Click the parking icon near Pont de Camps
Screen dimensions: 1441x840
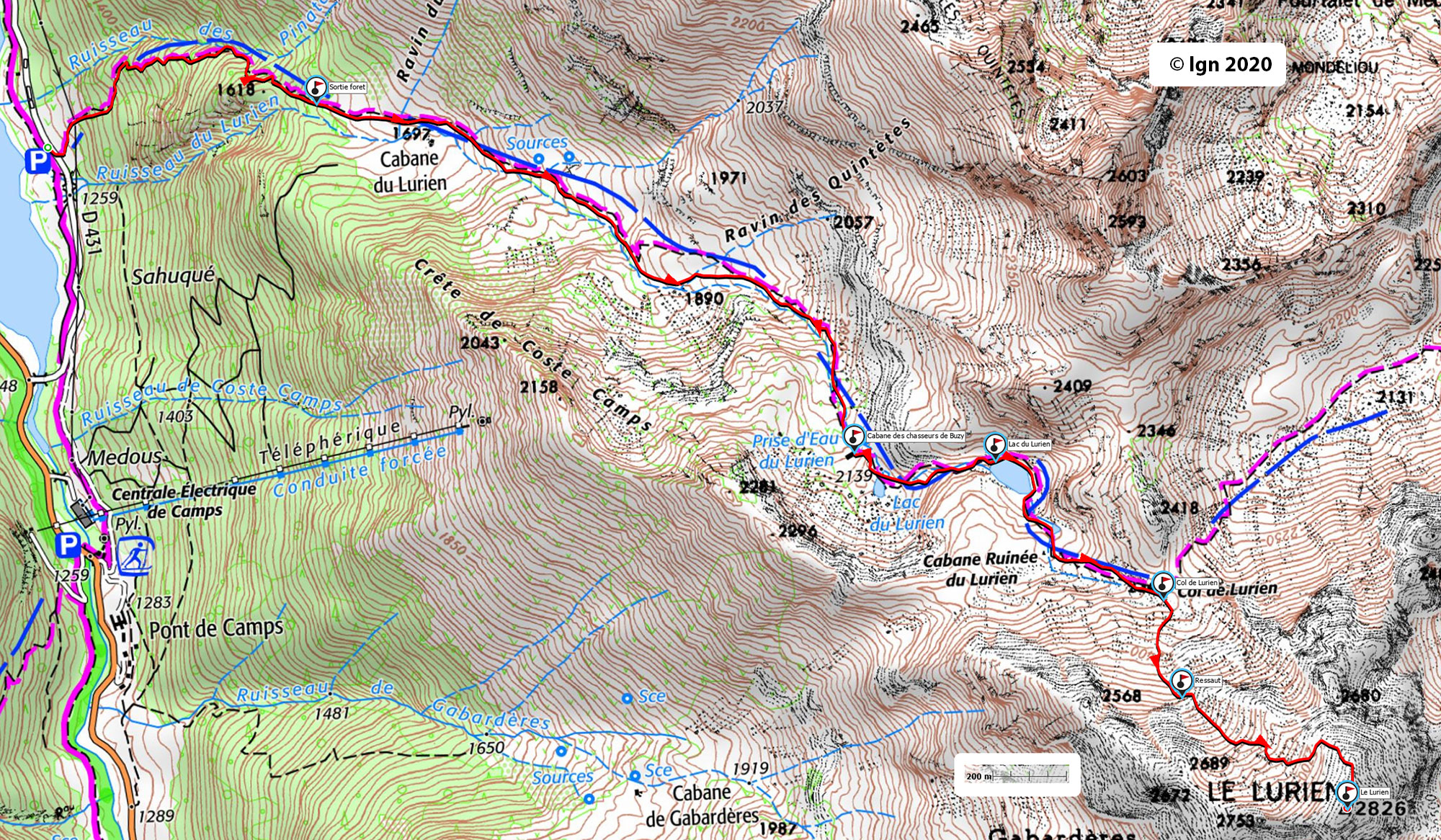pos(68,545)
